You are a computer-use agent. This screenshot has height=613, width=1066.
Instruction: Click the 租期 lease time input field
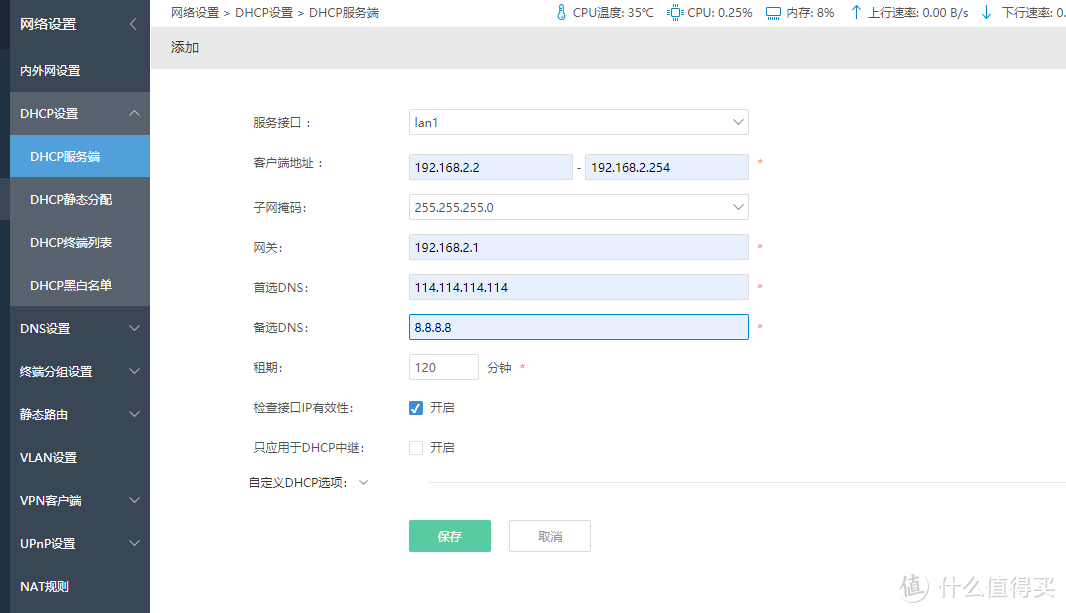[443, 366]
